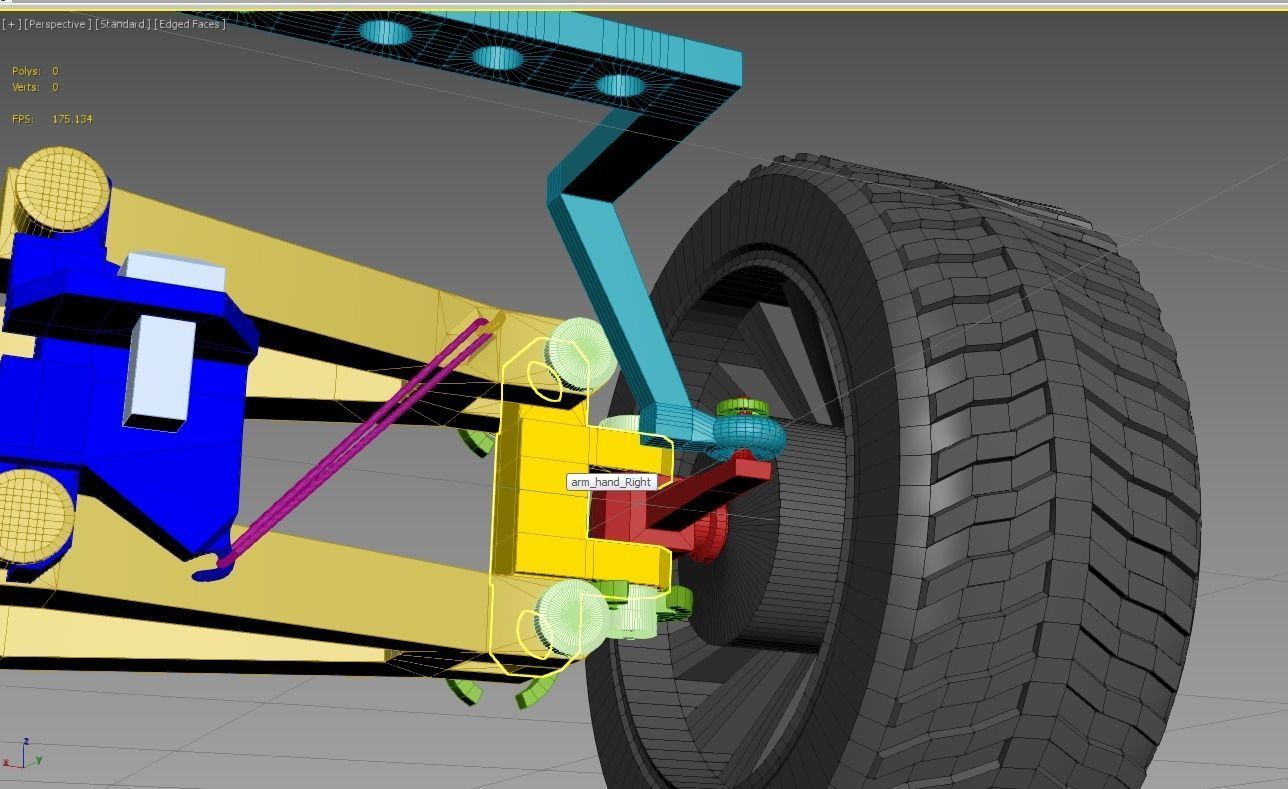The image size is (1288, 789).
Task: Click the Verts statistic text
Action: pyautogui.click(x=35, y=87)
